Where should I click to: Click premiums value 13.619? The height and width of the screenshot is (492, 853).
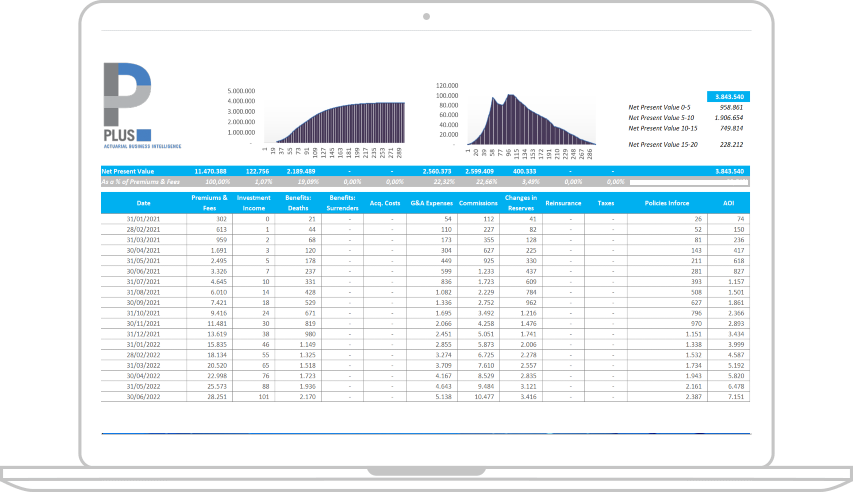(217, 334)
